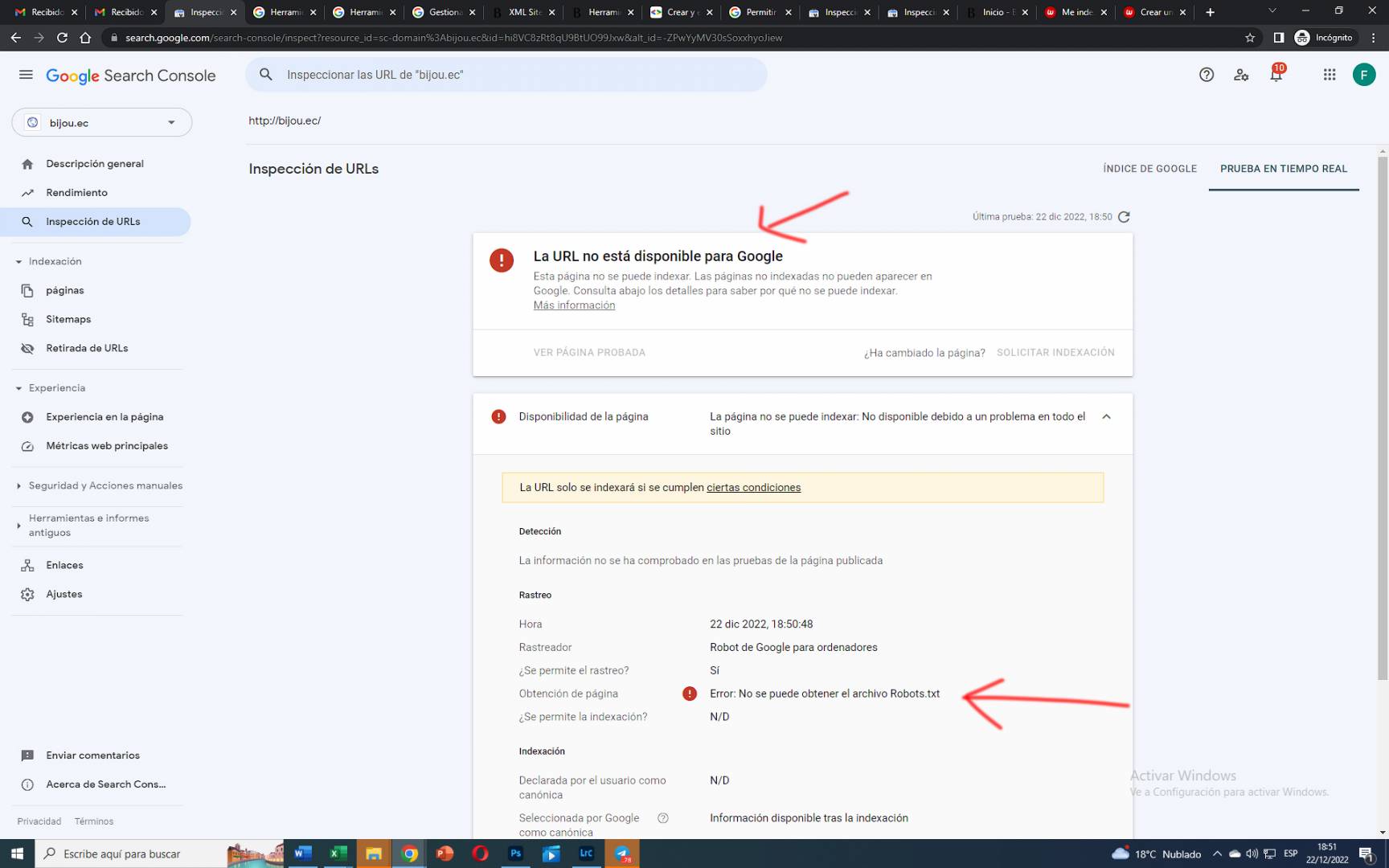Open the Help question mark icon
1389x868 pixels.
1206,75
